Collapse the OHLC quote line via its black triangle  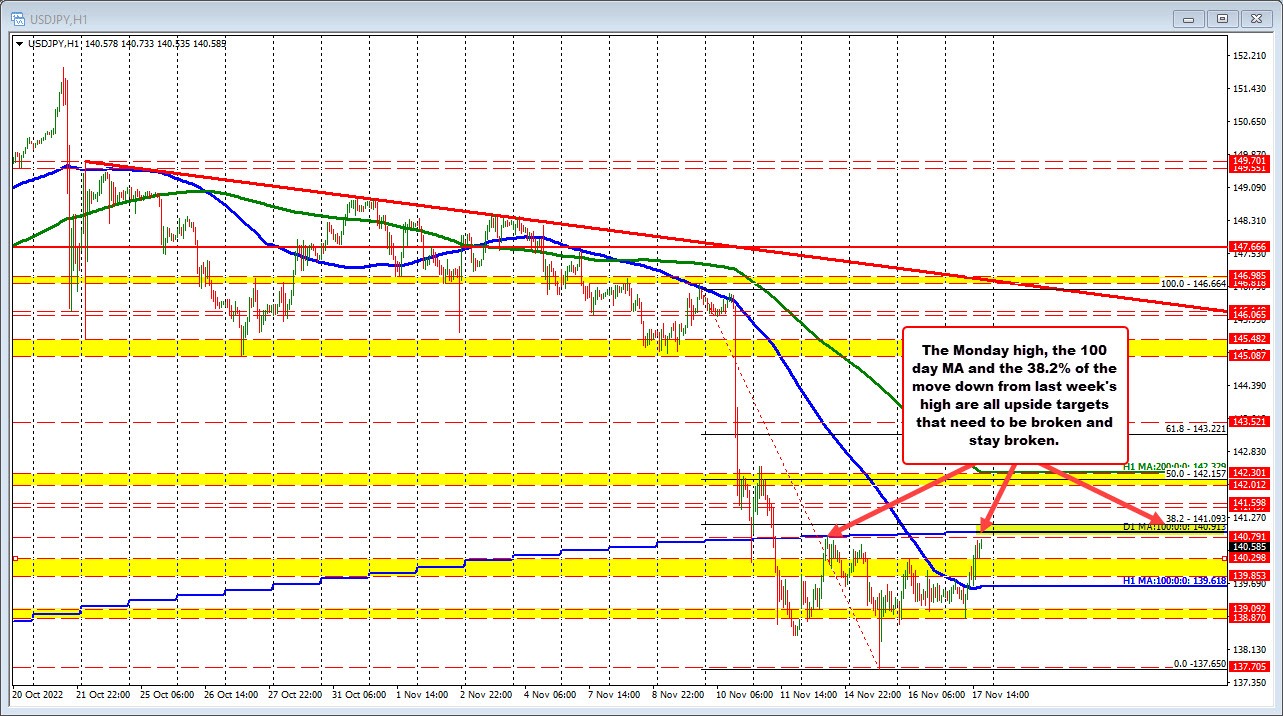pos(19,44)
